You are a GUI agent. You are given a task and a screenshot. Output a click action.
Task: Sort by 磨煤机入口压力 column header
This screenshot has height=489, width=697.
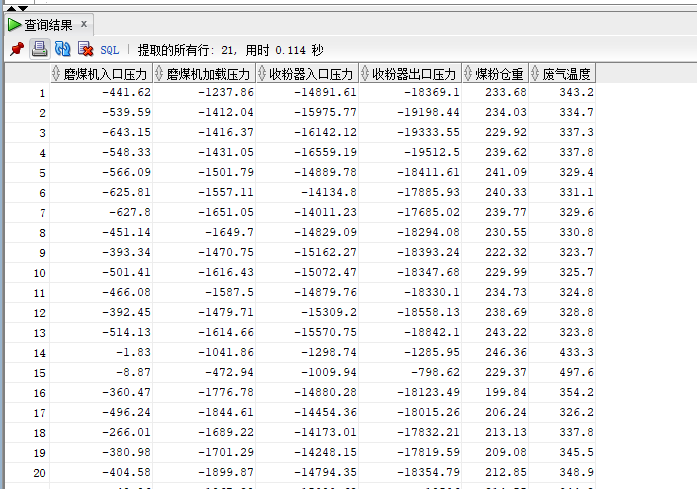tap(101, 73)
